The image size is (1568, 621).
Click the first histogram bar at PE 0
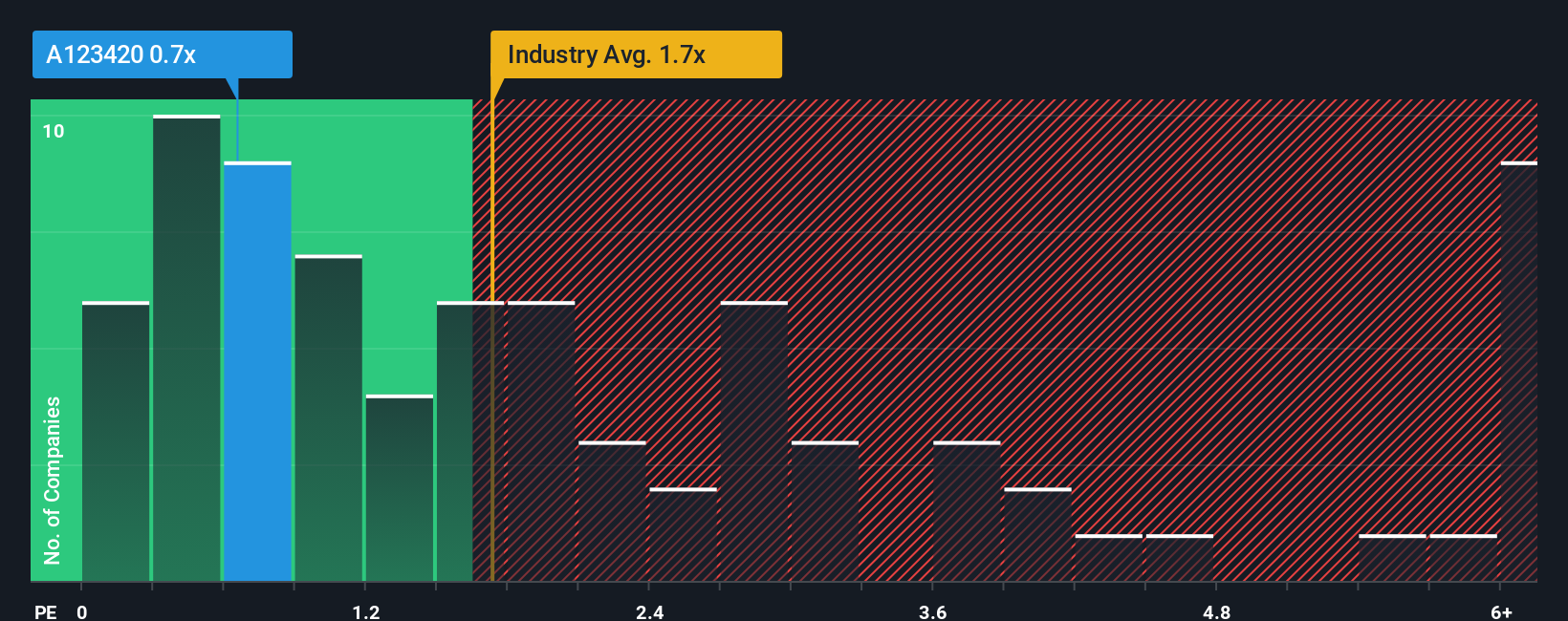click(x=116, y=441)
